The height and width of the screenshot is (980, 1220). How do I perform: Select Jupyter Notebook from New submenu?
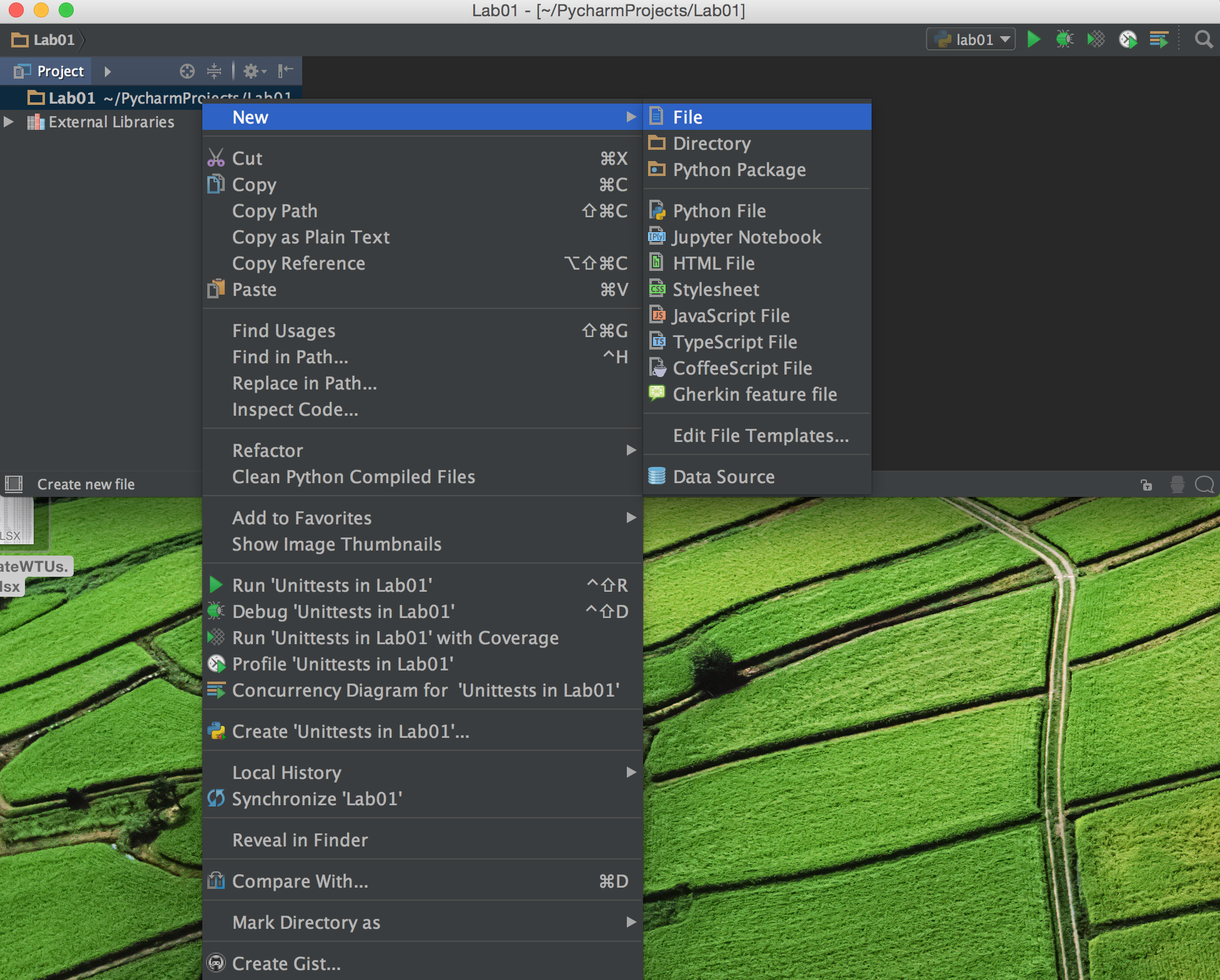[x=757, y=237]
